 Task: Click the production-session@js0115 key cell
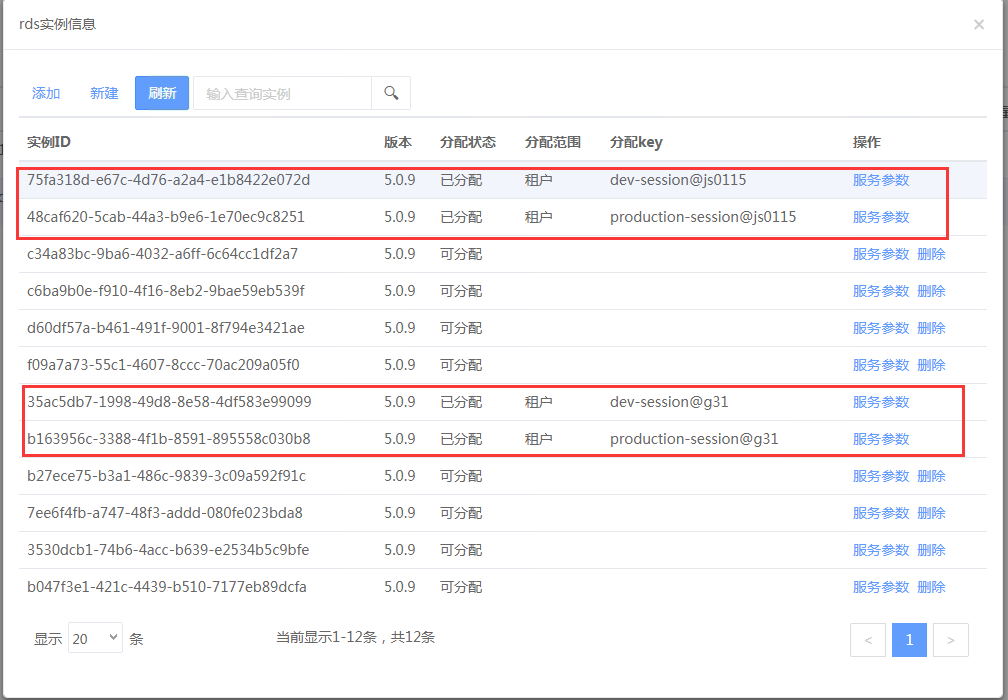(703, 217)
